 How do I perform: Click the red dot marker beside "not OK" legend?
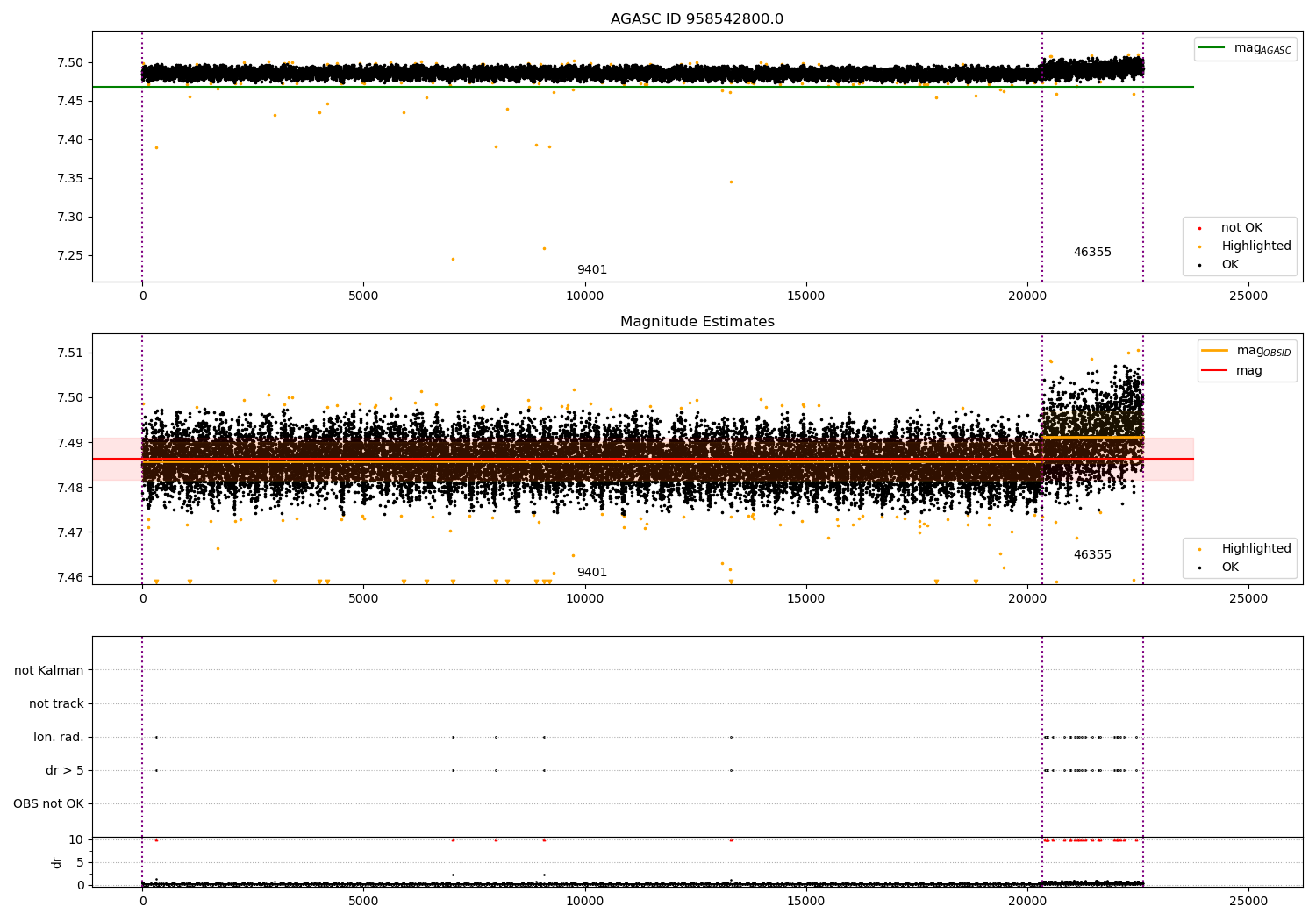[1200, 228]
